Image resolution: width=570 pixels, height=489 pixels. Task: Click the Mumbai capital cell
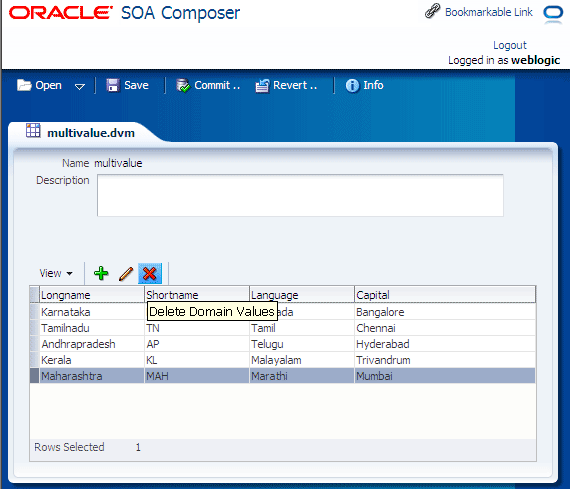click(x=445, y=376)
